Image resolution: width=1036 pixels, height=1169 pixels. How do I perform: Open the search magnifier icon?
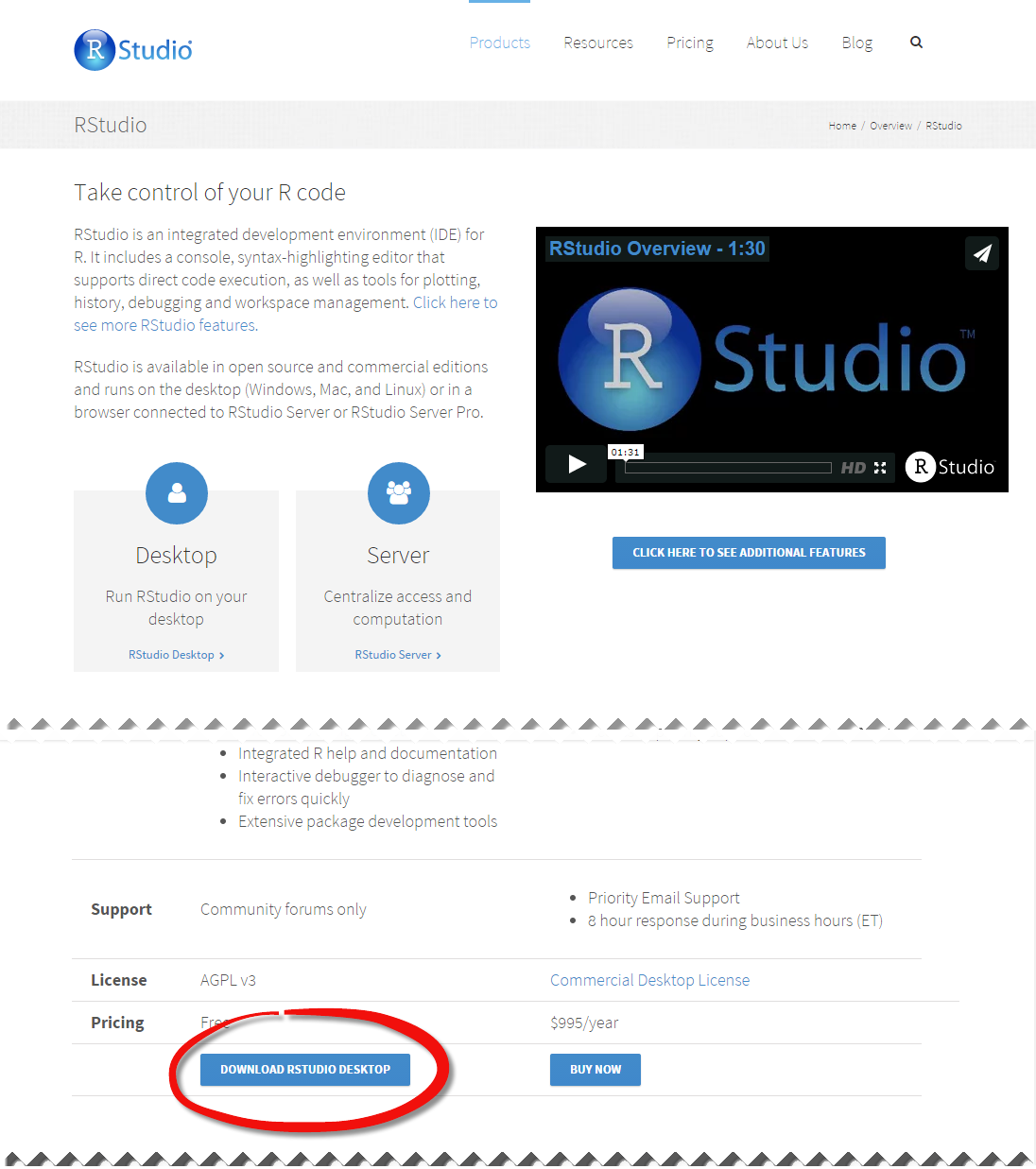pyautogui.click(x=916, y=43)
